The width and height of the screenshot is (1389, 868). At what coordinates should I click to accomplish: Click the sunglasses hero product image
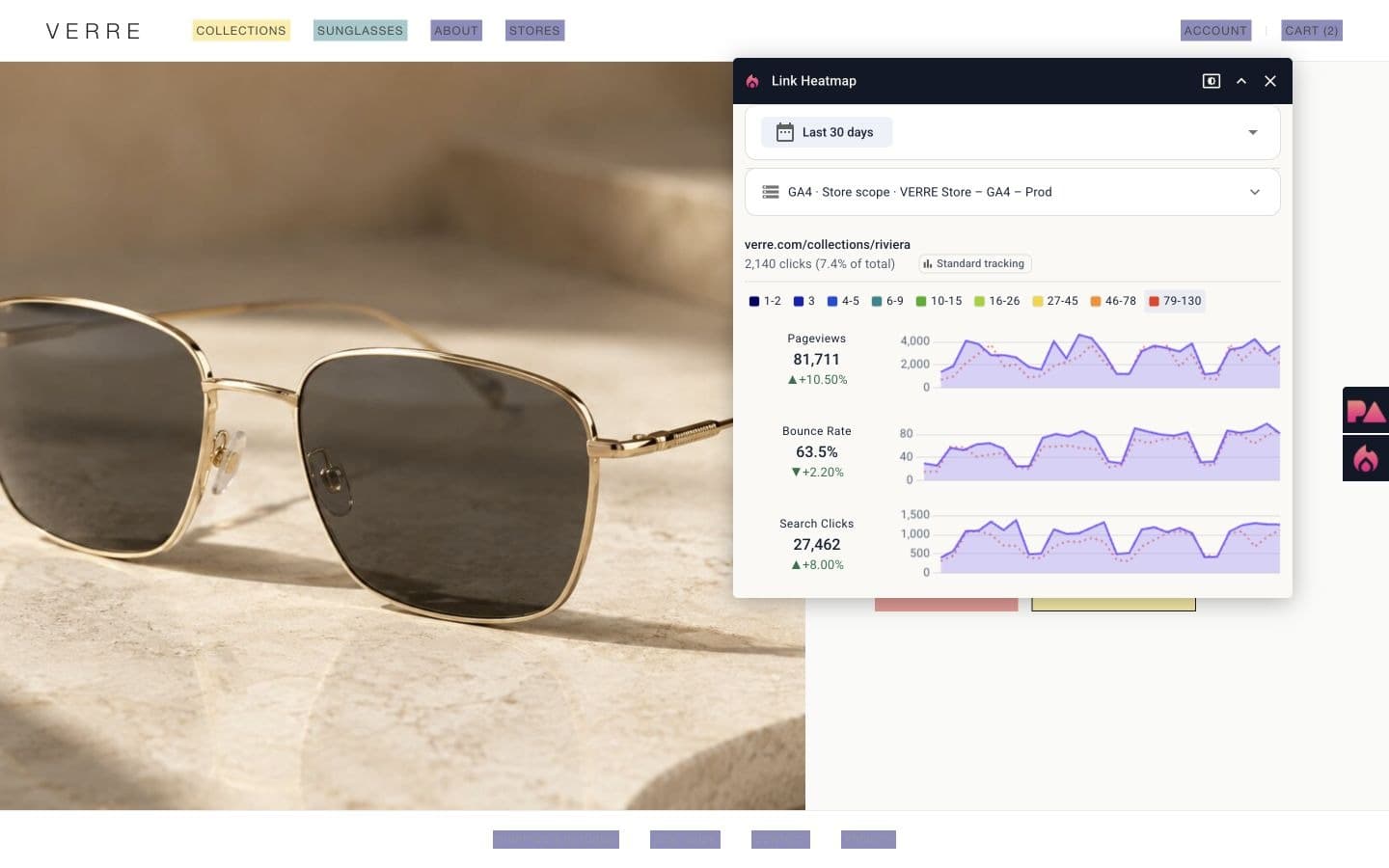(402, 436)
